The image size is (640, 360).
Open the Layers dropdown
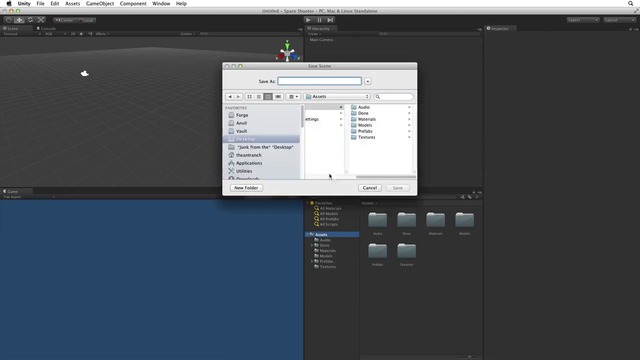pos(582,20)
